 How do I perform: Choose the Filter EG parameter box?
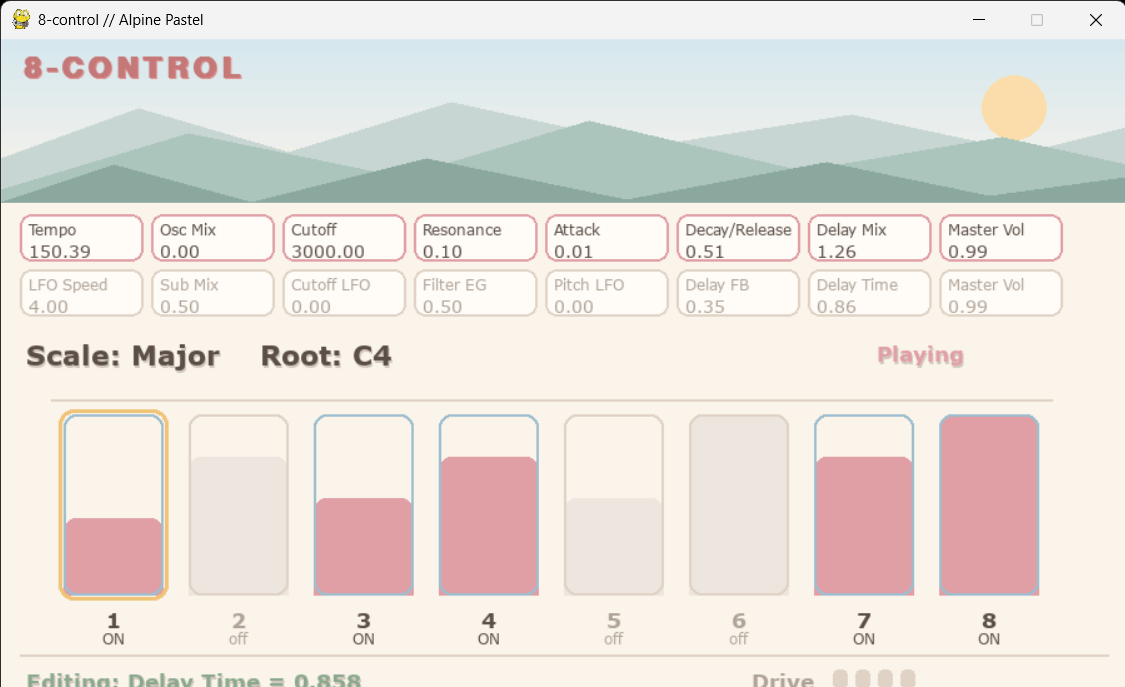pyautogui.click(x=475, y=293)
